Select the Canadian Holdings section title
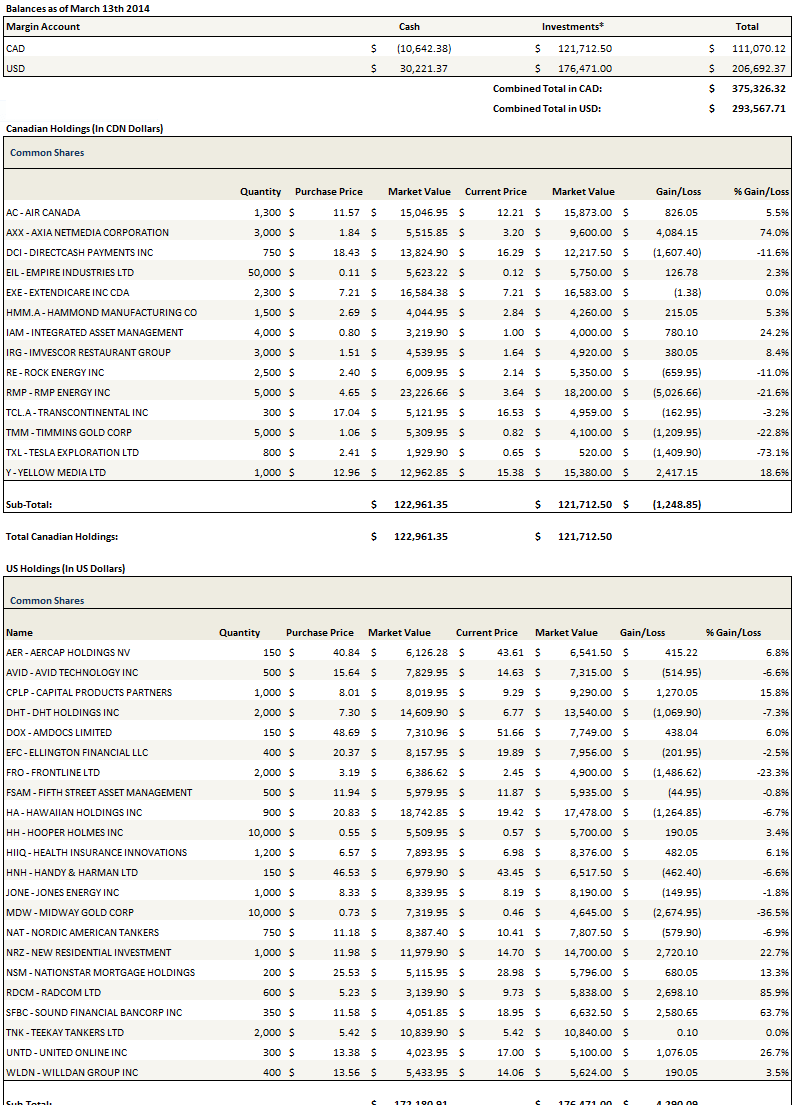The height and width of the screenshot is (1105, 801). (84, 128)
